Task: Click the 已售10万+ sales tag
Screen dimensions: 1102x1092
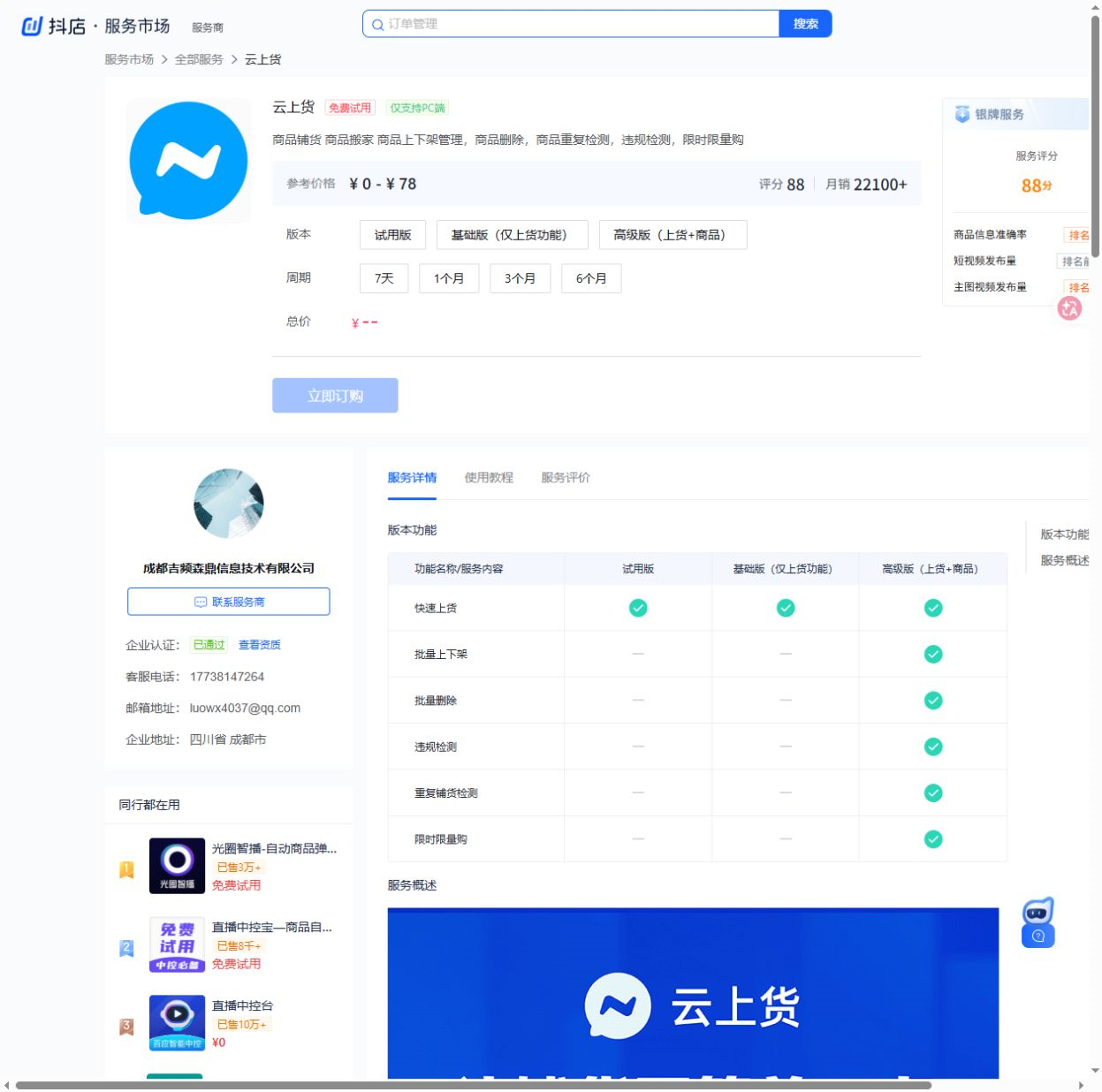Action: point(242,1025)
